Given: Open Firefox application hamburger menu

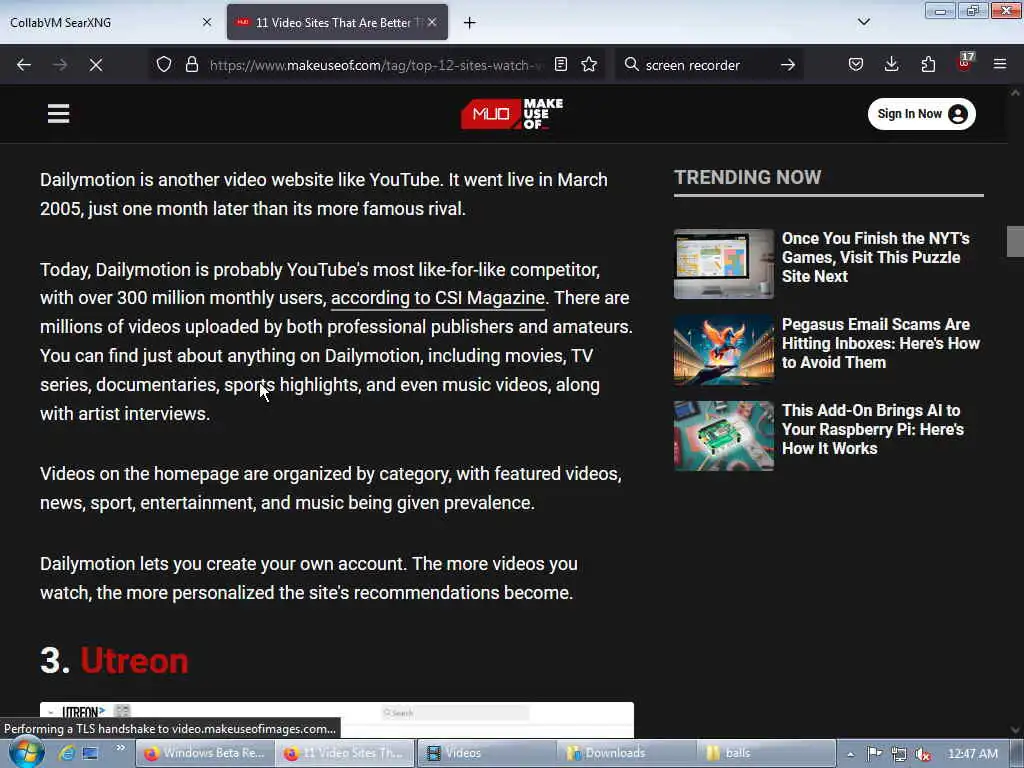Looking at the screenshot, I should (1000, 65).
